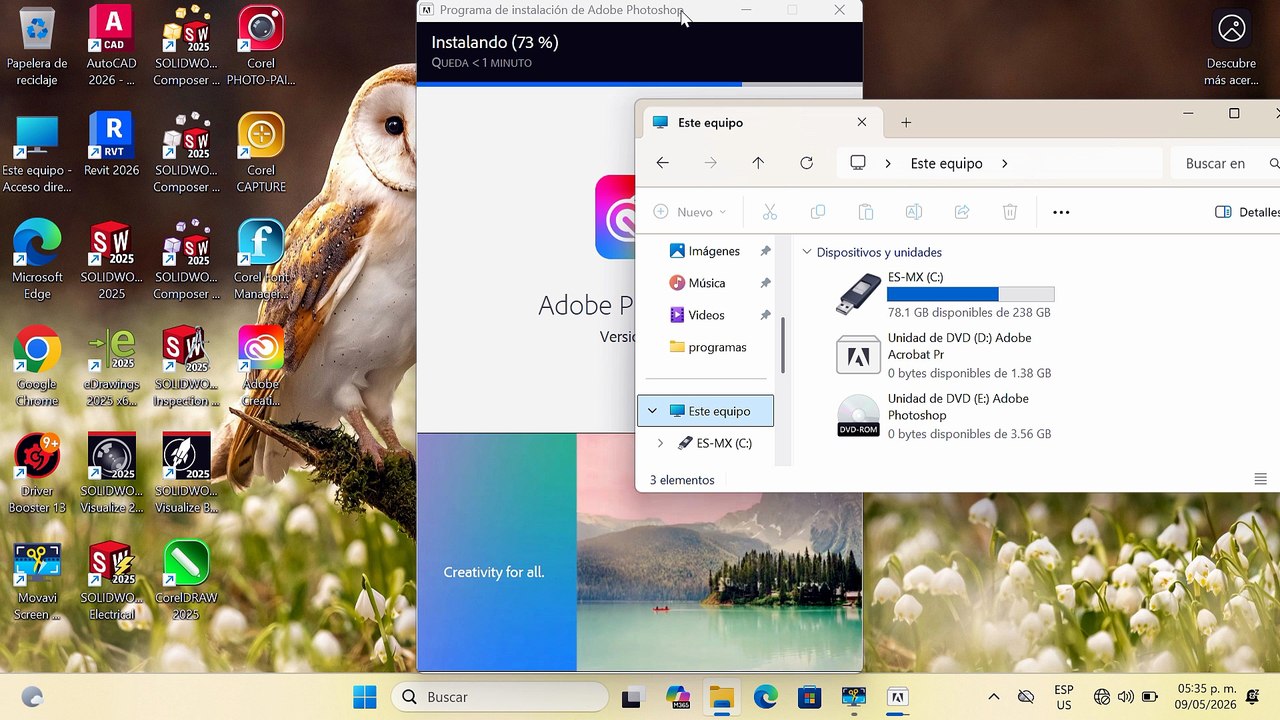Collapse the Dispositivos y unidades group
The image size is (1280, 720).
click(807, 252)
